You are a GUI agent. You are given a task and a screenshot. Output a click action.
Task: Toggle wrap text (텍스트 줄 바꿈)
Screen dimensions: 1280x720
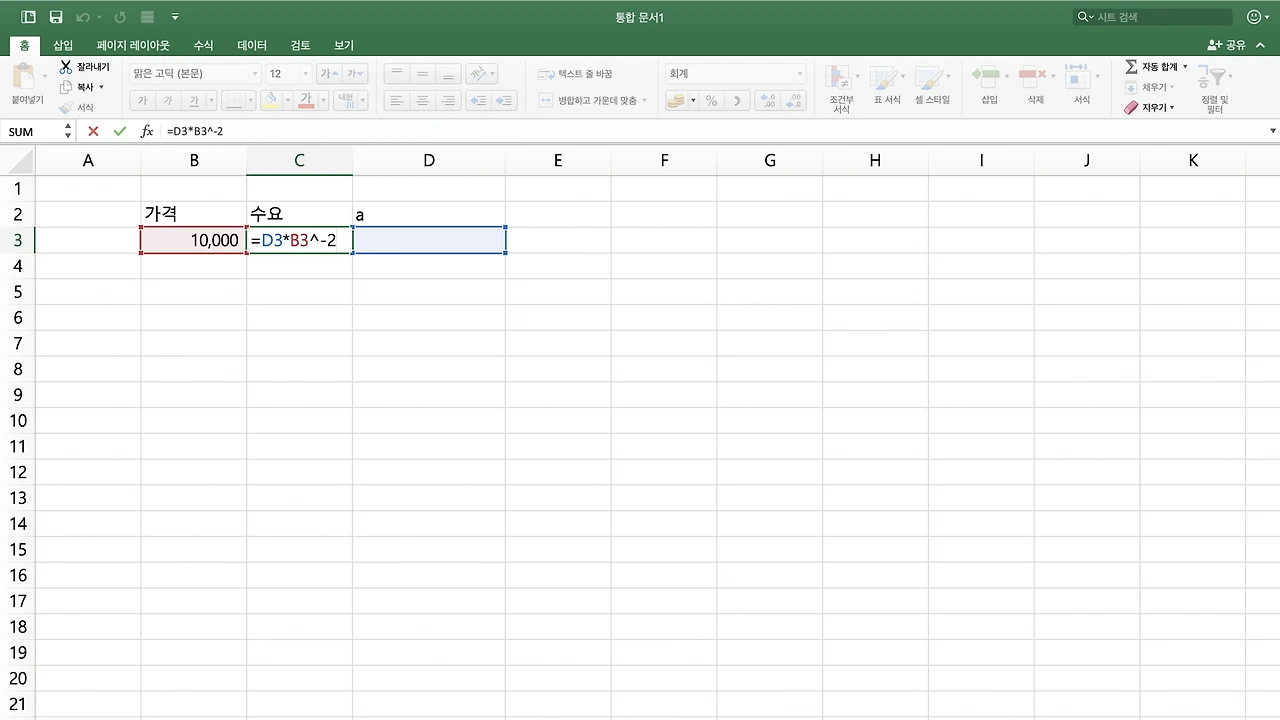pos(576,74)
